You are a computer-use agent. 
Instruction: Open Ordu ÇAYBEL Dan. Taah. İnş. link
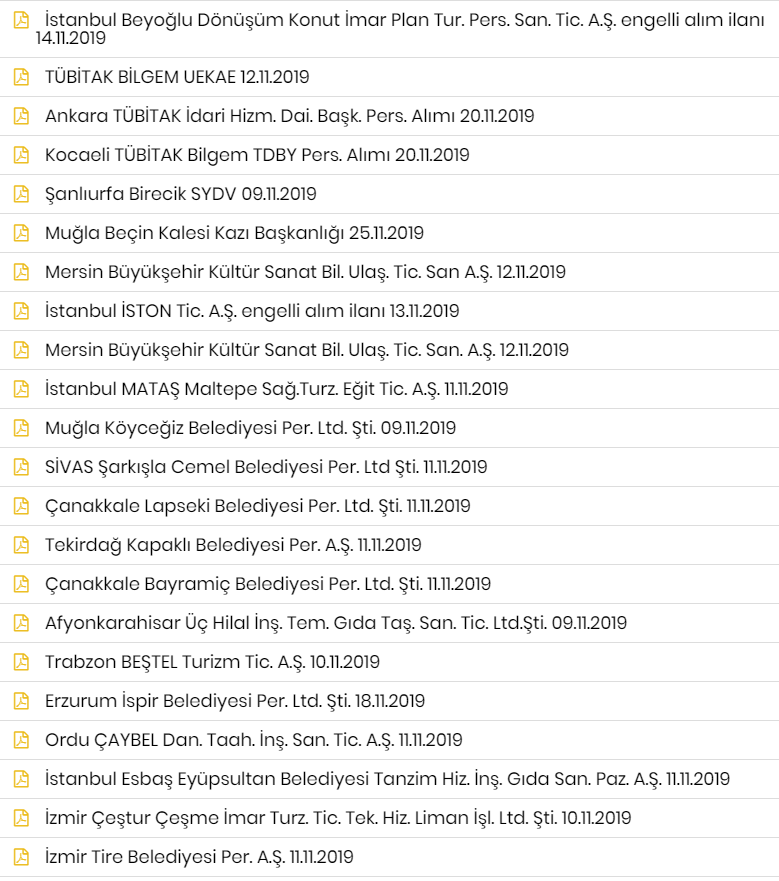click(x=253, y=739)
